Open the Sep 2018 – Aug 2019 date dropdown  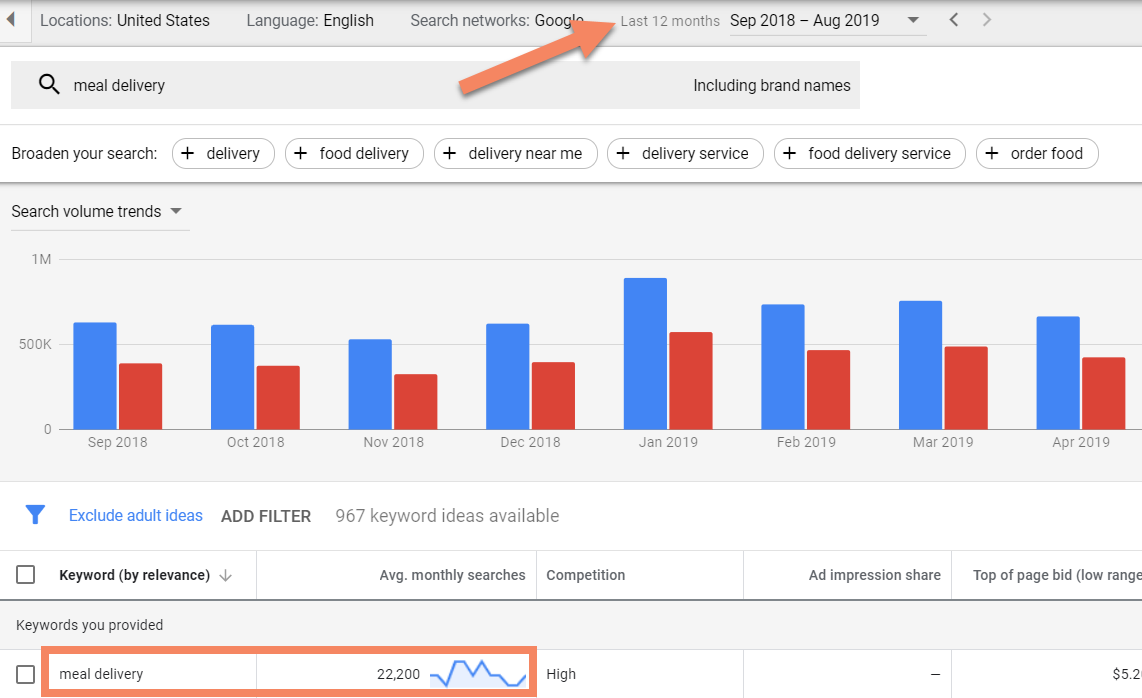827,21
